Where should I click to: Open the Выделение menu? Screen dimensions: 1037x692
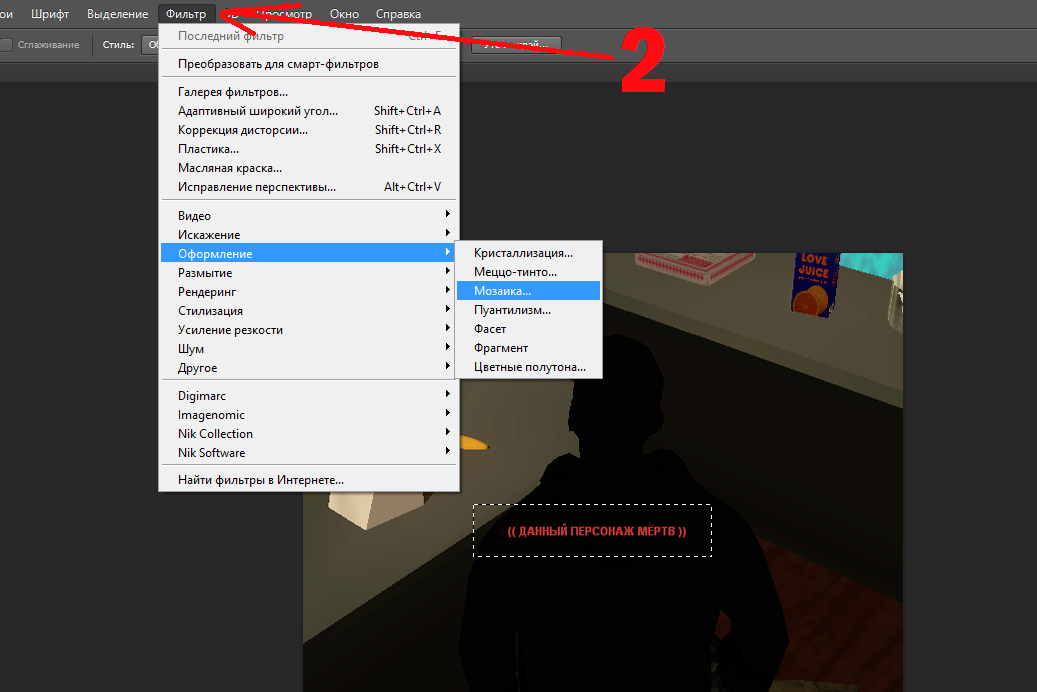pyautogui.click(x=118, y=14)
